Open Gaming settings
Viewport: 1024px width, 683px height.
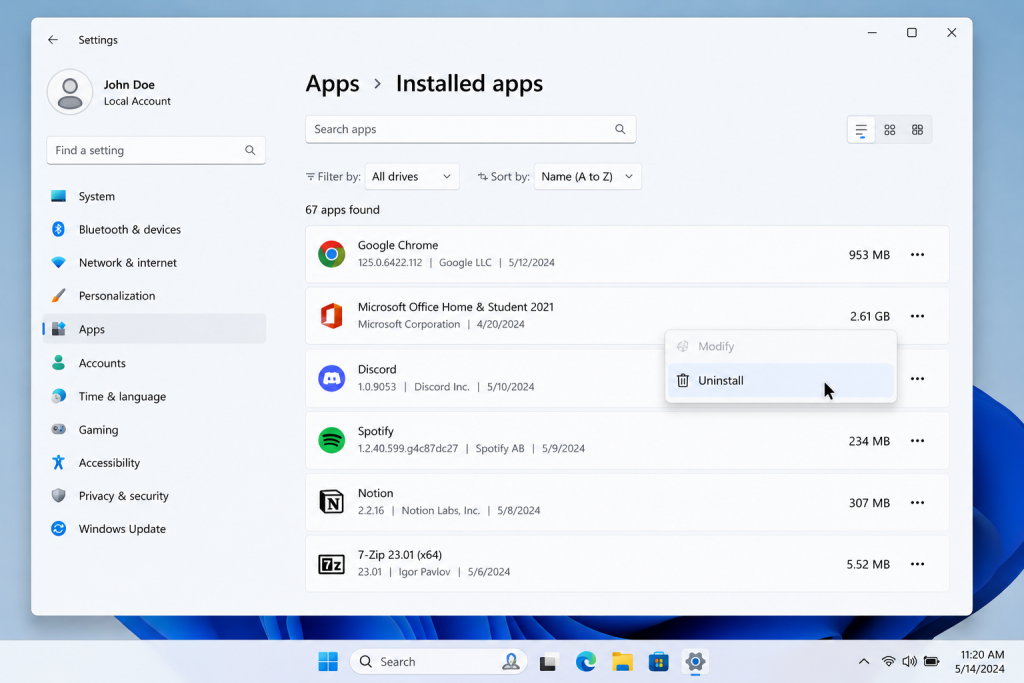pyautogui.click(x=155, y=430)
